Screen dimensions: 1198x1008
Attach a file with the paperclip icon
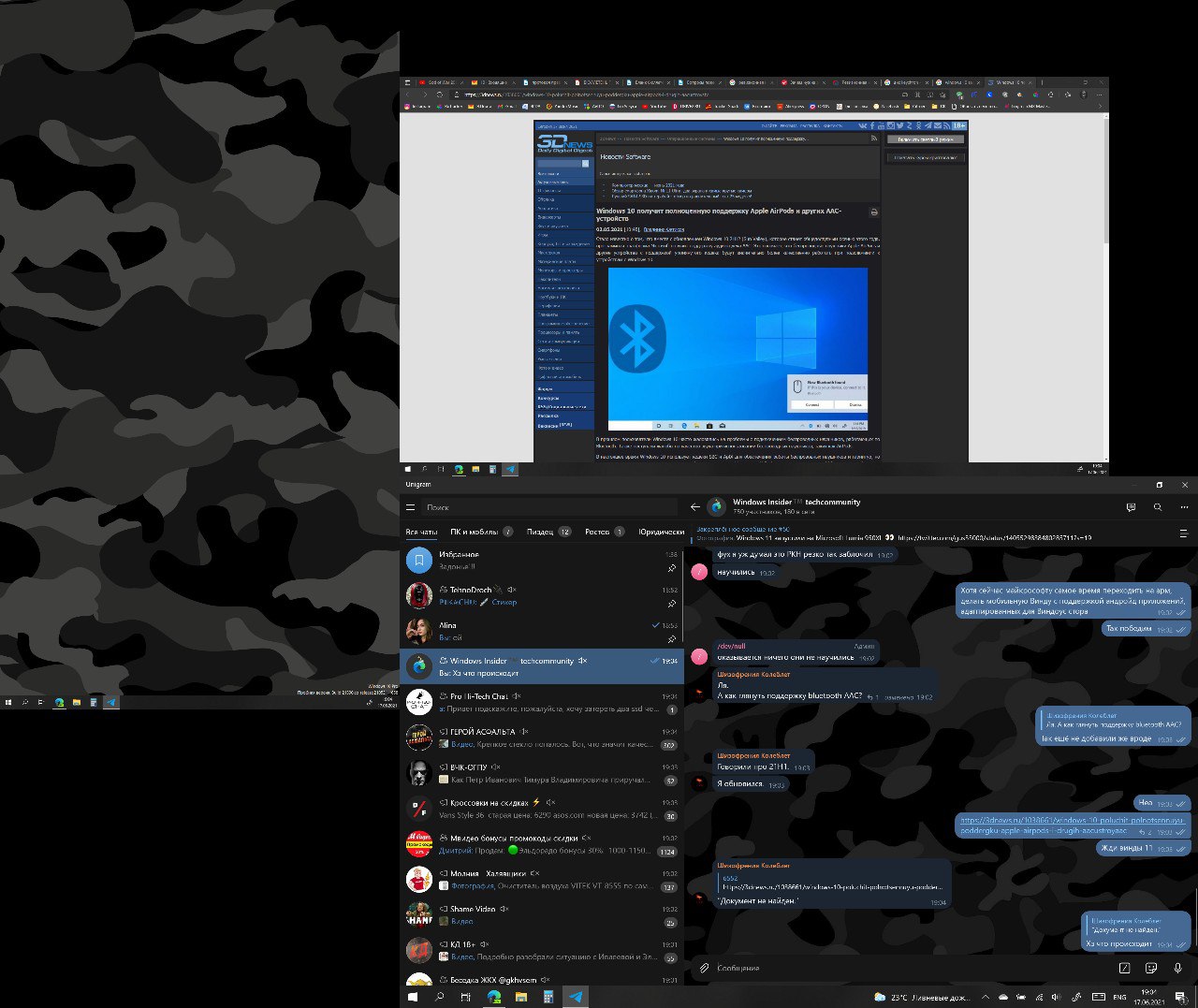click(704, 968)
